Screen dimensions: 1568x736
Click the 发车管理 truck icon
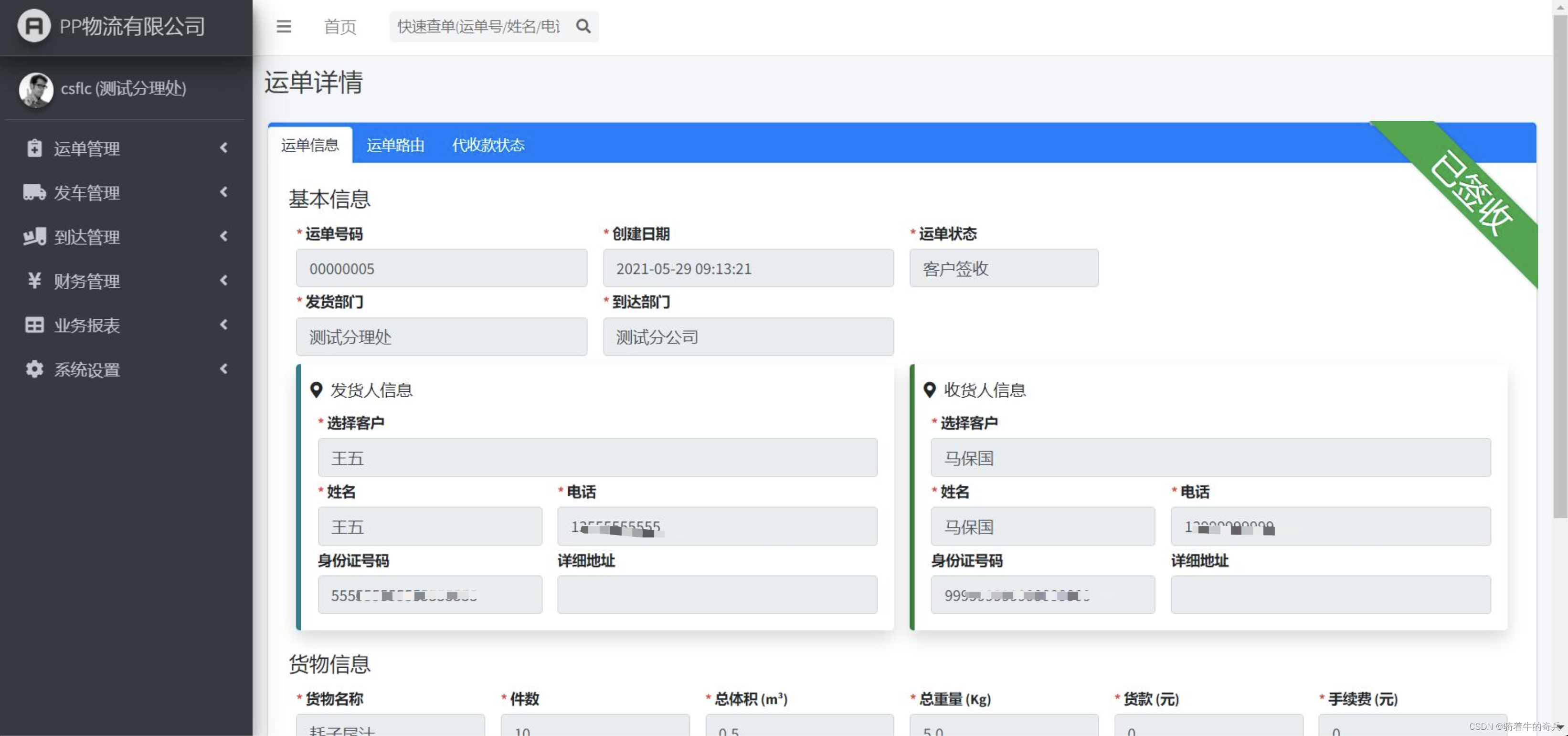click(34, 192)
